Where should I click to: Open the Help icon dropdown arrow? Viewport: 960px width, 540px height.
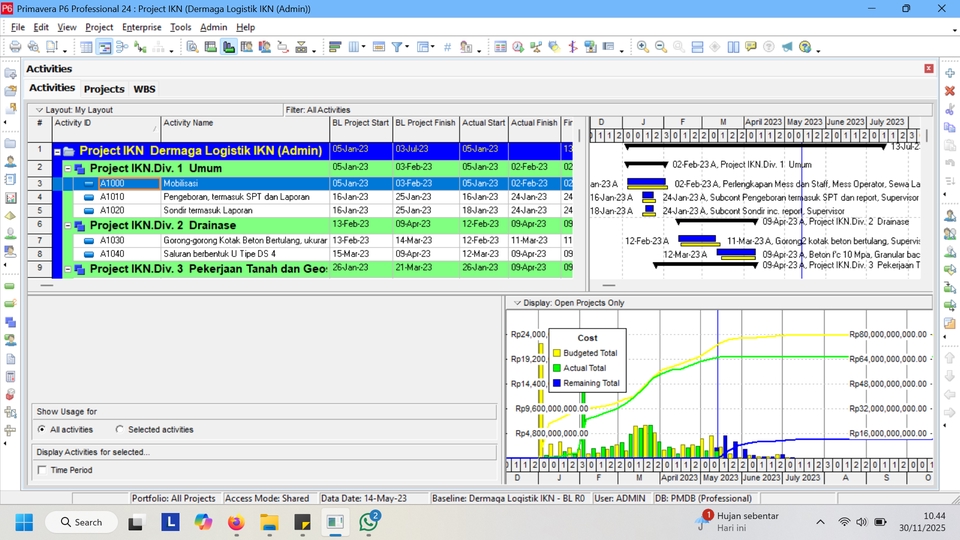[x=818, y=49]
